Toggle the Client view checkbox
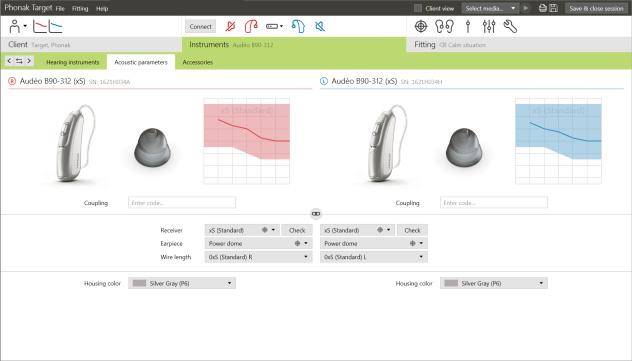 pyautogui.click(x=418, y=8)
